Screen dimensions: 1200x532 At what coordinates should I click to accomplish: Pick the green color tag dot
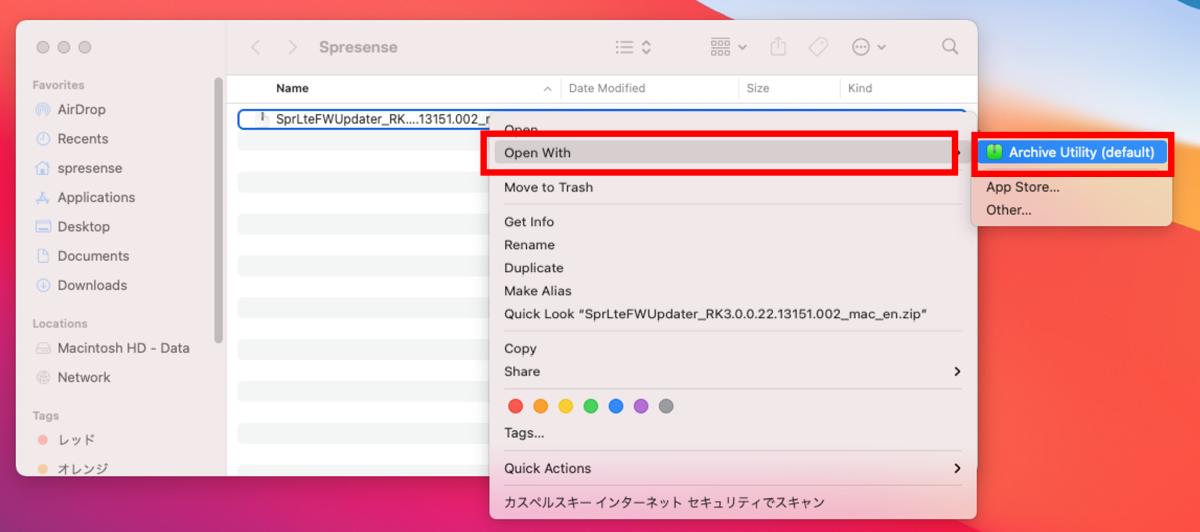coord(591,406)
